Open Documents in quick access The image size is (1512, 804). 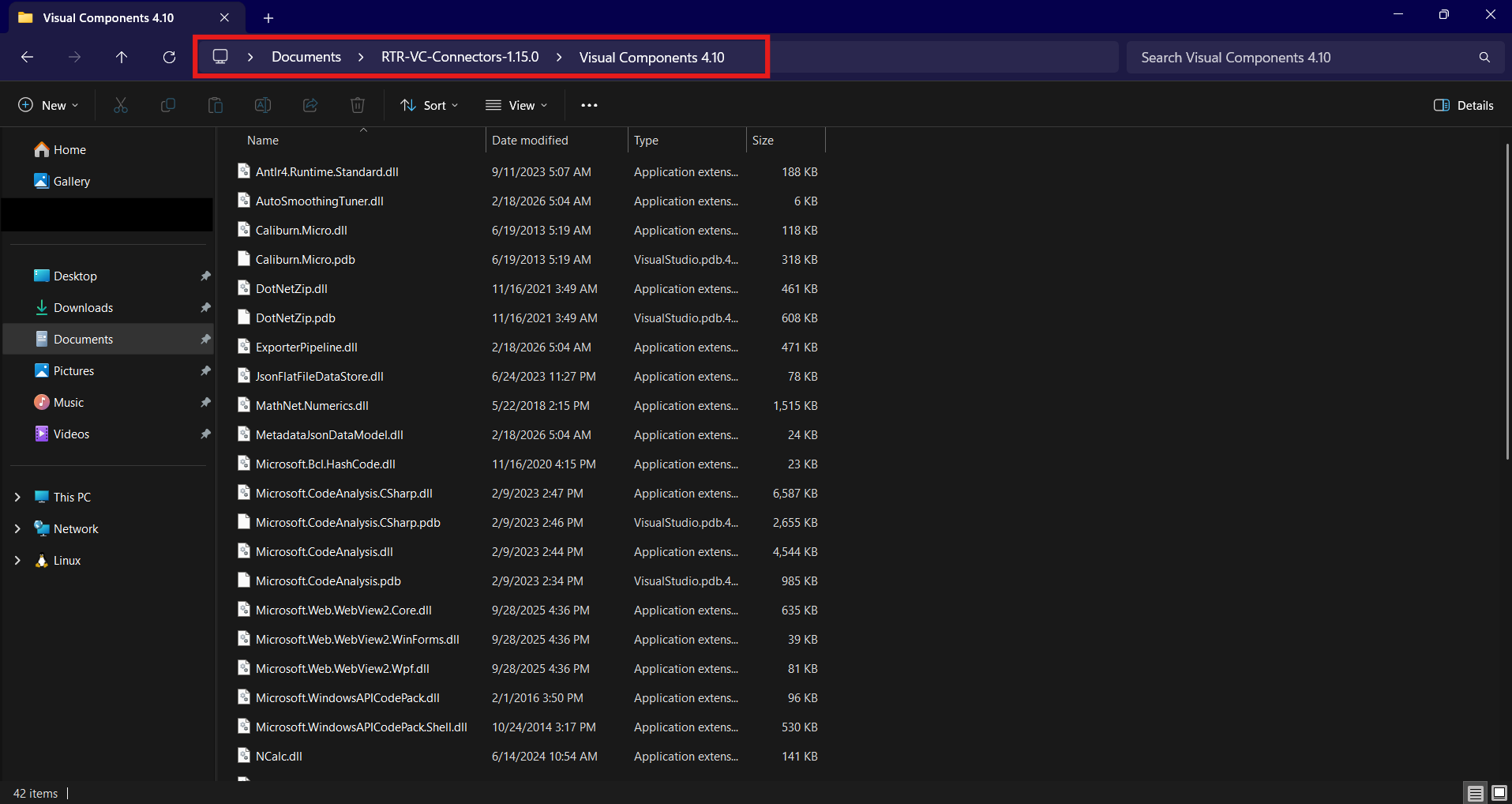tap(108, 339)
